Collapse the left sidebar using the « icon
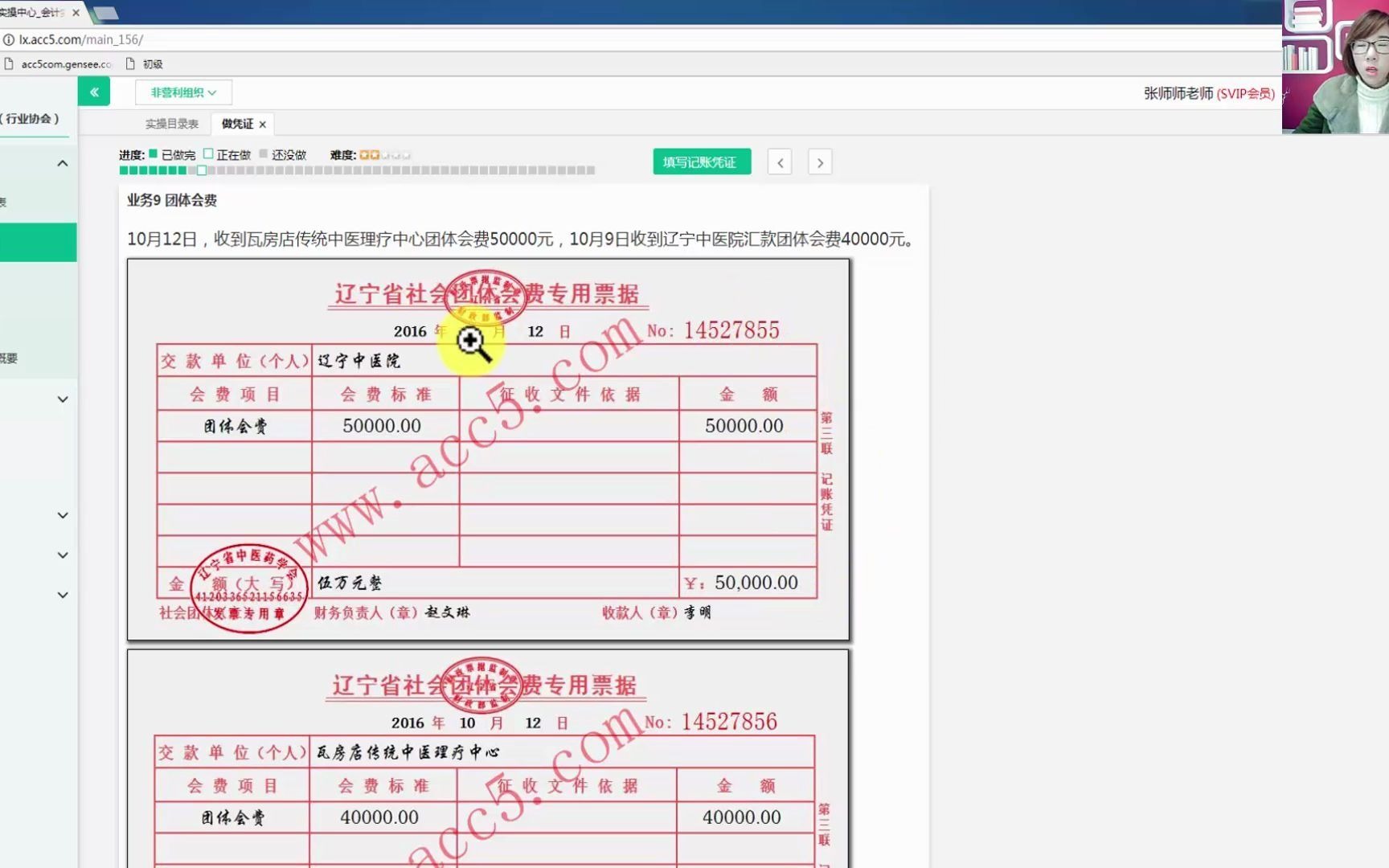Viewport: 1389px width, 868px height. [94, 92]
